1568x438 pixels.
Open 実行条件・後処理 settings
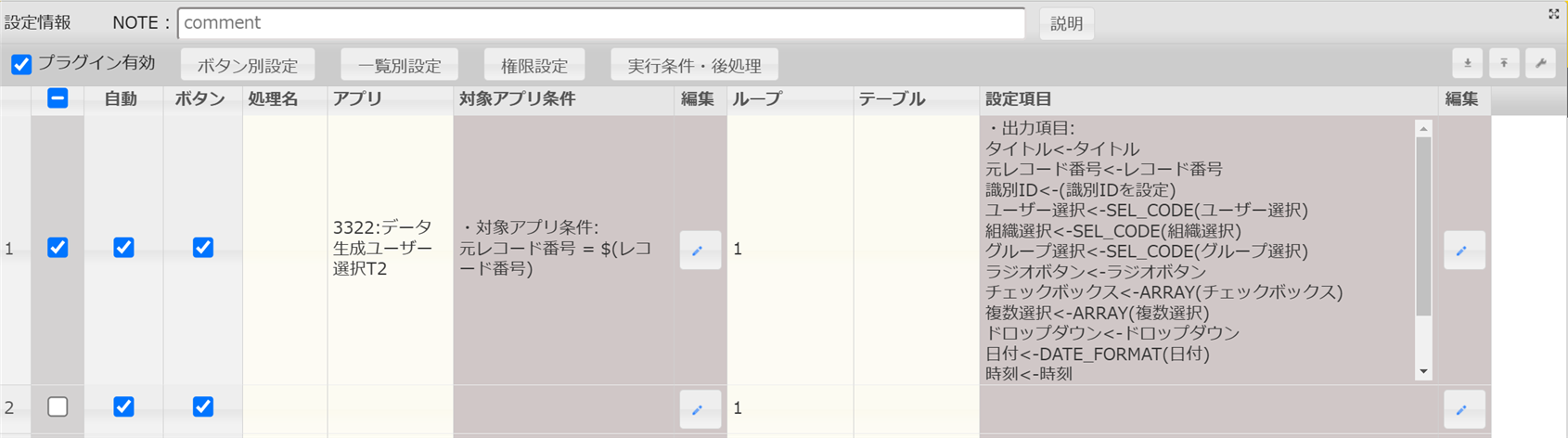pyautogui.click(x=694, y=65)
